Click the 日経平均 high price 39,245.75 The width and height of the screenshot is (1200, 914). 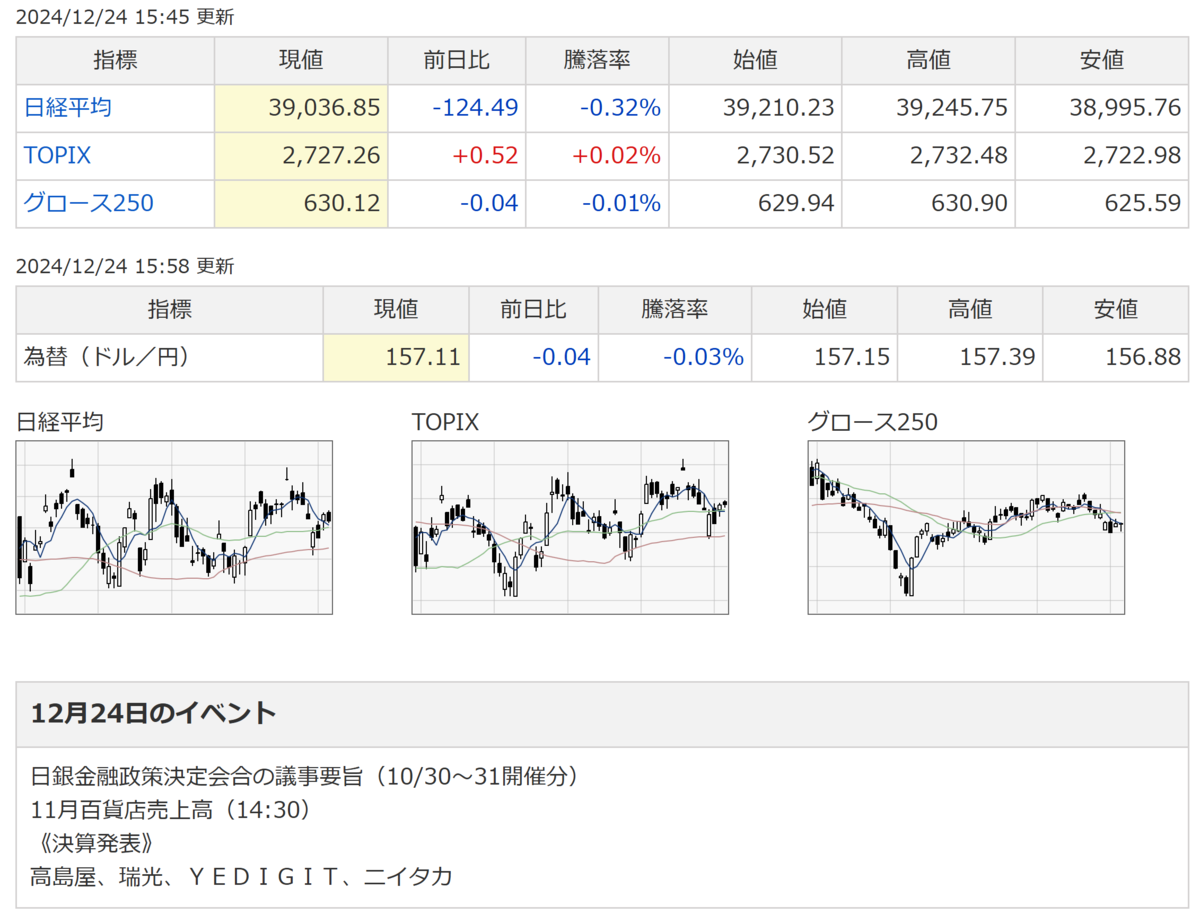pos(952,108)
